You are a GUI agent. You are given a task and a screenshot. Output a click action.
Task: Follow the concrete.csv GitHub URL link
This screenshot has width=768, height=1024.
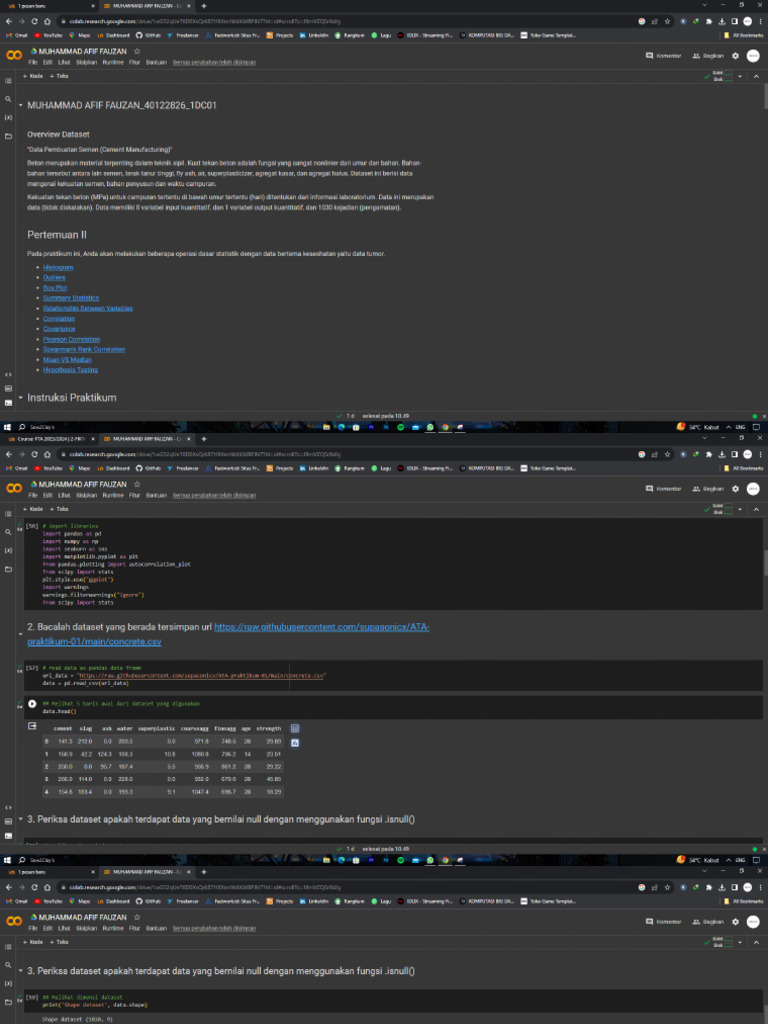320,626
